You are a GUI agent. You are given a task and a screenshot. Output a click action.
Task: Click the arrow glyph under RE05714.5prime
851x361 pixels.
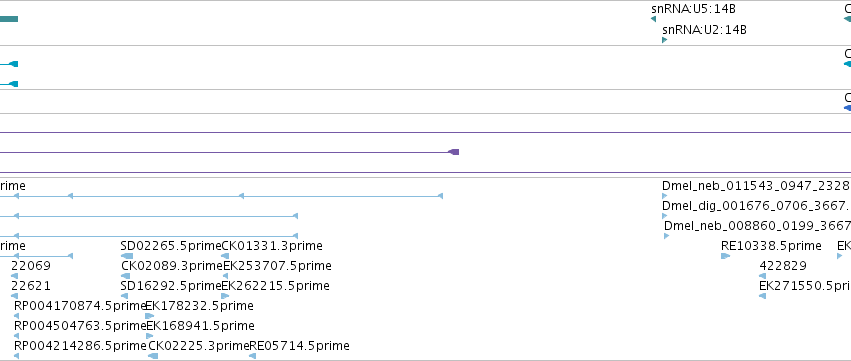(x=252, y=356)
